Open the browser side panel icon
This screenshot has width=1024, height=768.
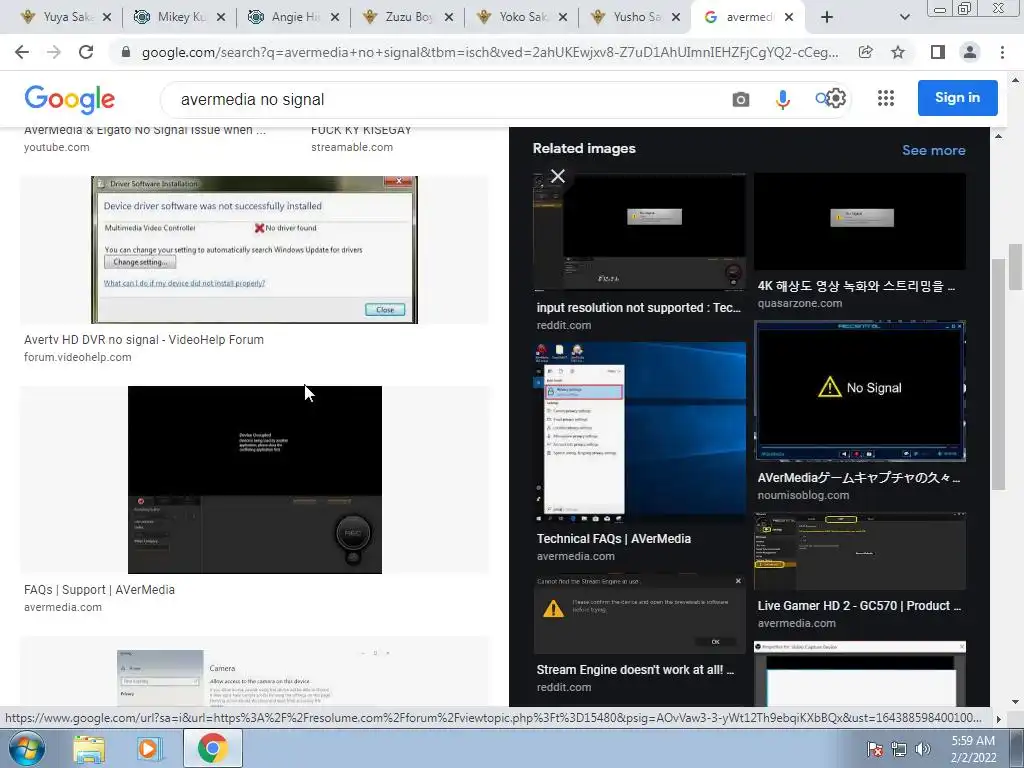(x=938, y=52)
